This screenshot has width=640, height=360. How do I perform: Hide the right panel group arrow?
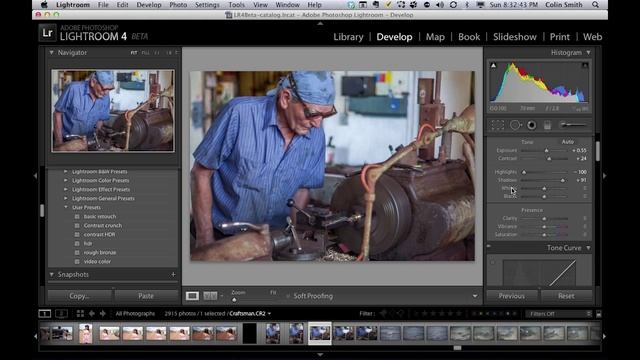click(604, 176)
